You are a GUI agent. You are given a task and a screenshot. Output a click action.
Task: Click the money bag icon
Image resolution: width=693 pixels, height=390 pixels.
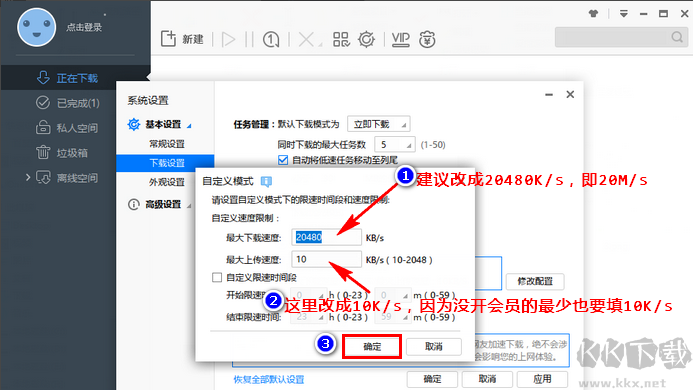pyautogui.click(x=427, y=39)
